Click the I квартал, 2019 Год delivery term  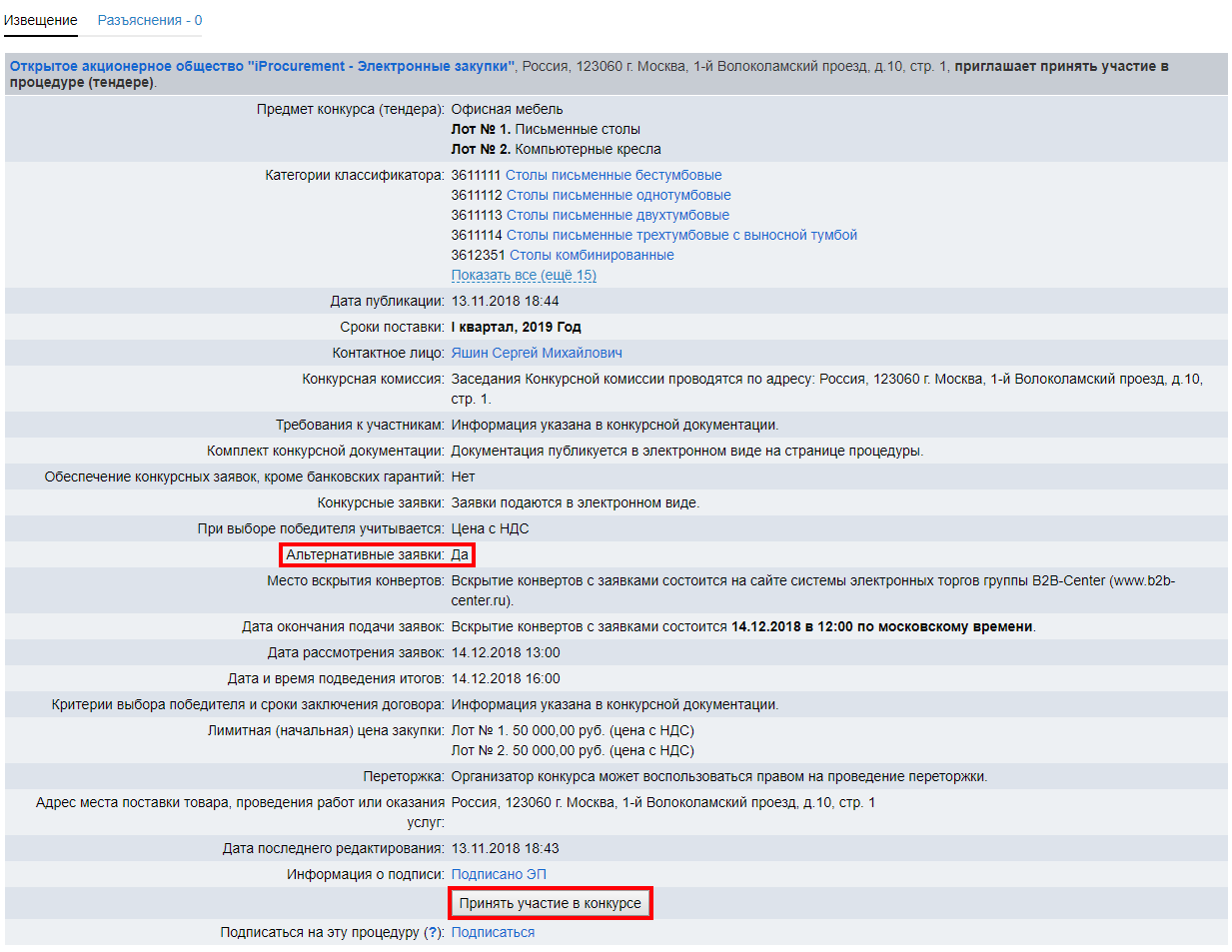[516, 327]
